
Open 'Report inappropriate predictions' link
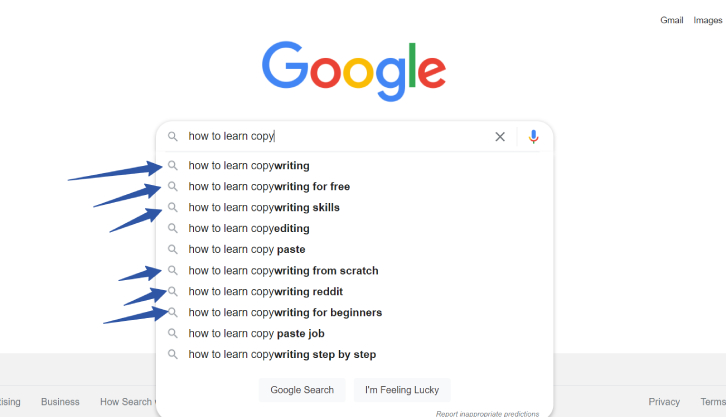488,413
